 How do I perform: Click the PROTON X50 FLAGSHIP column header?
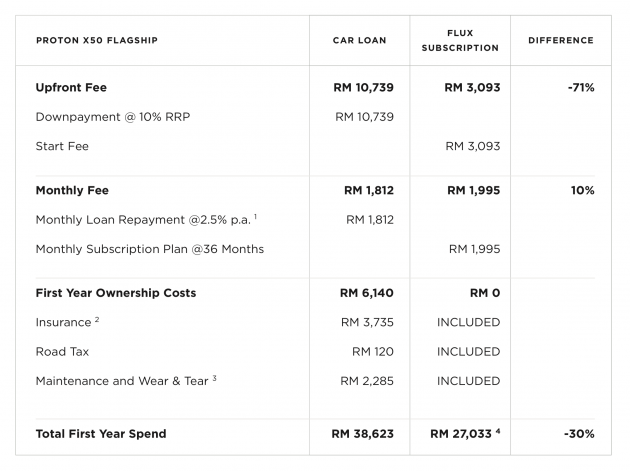click(97, 40)
